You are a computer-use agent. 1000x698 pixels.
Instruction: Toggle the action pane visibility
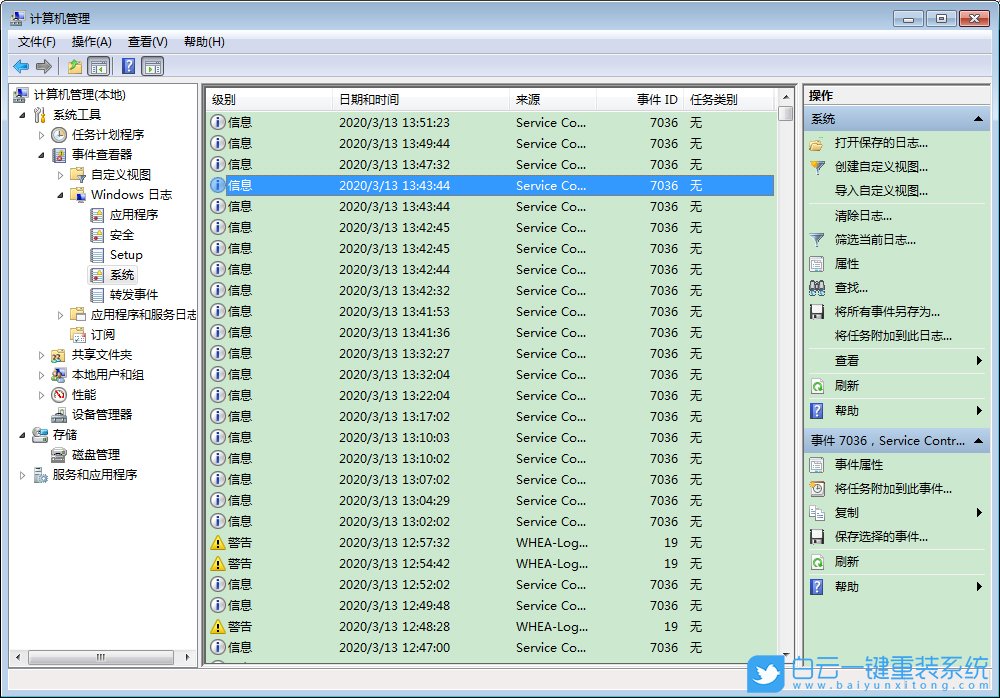coord(153,66)
